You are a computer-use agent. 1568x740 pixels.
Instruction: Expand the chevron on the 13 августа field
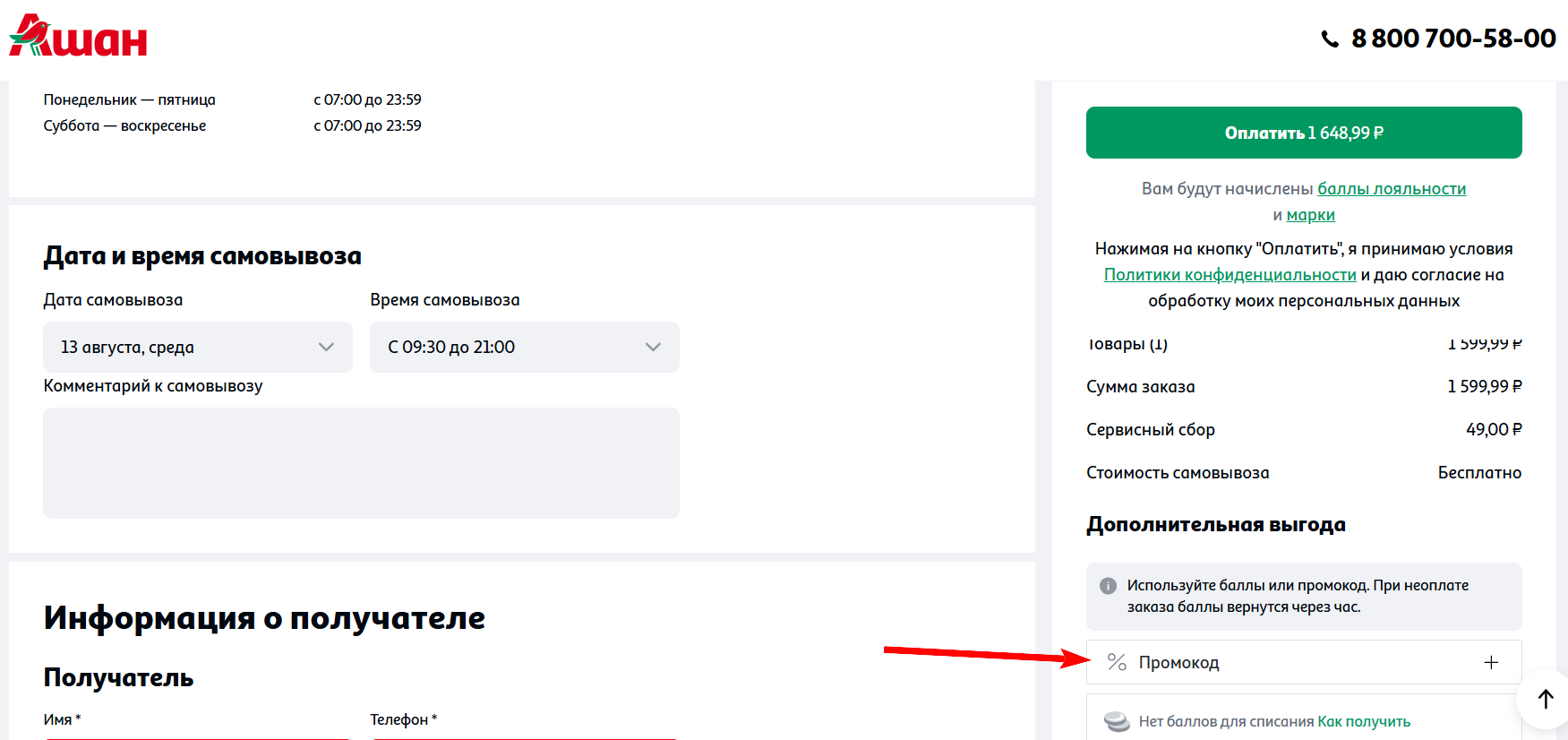[x=326, y=348]
